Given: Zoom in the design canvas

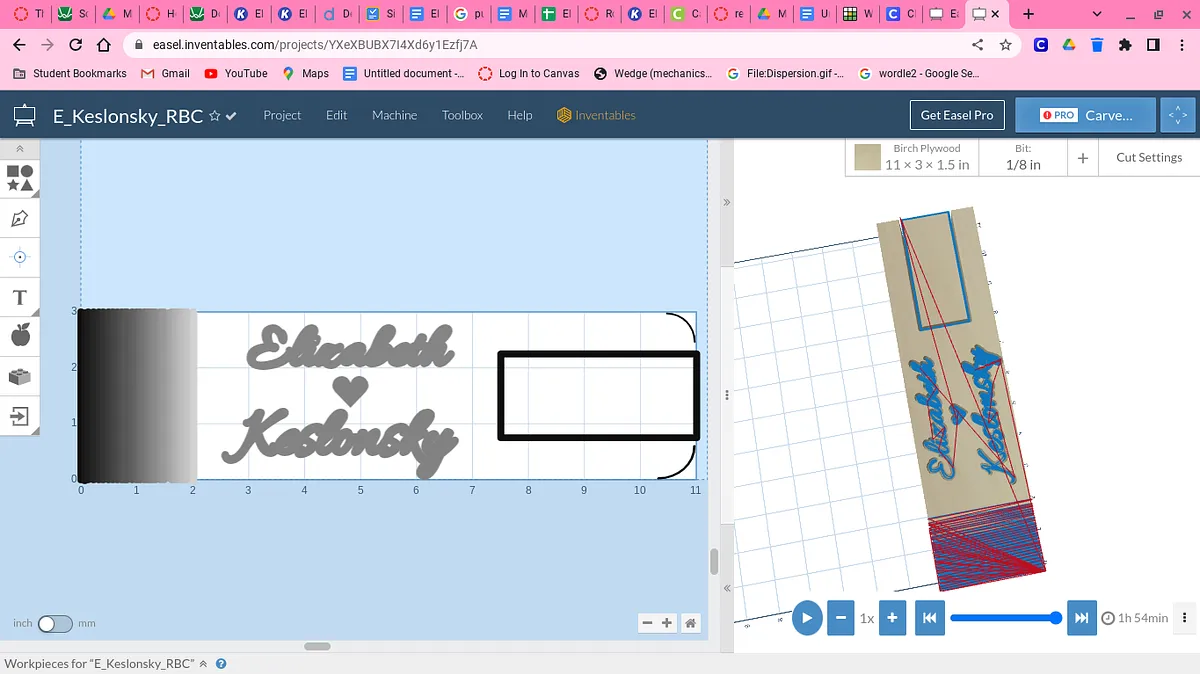Looking at the screenshot, I should (x=667, y=623).
